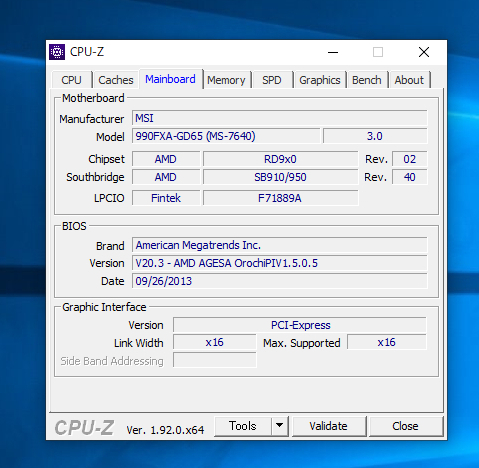Click the PCI-Express version field

point(300,325)
